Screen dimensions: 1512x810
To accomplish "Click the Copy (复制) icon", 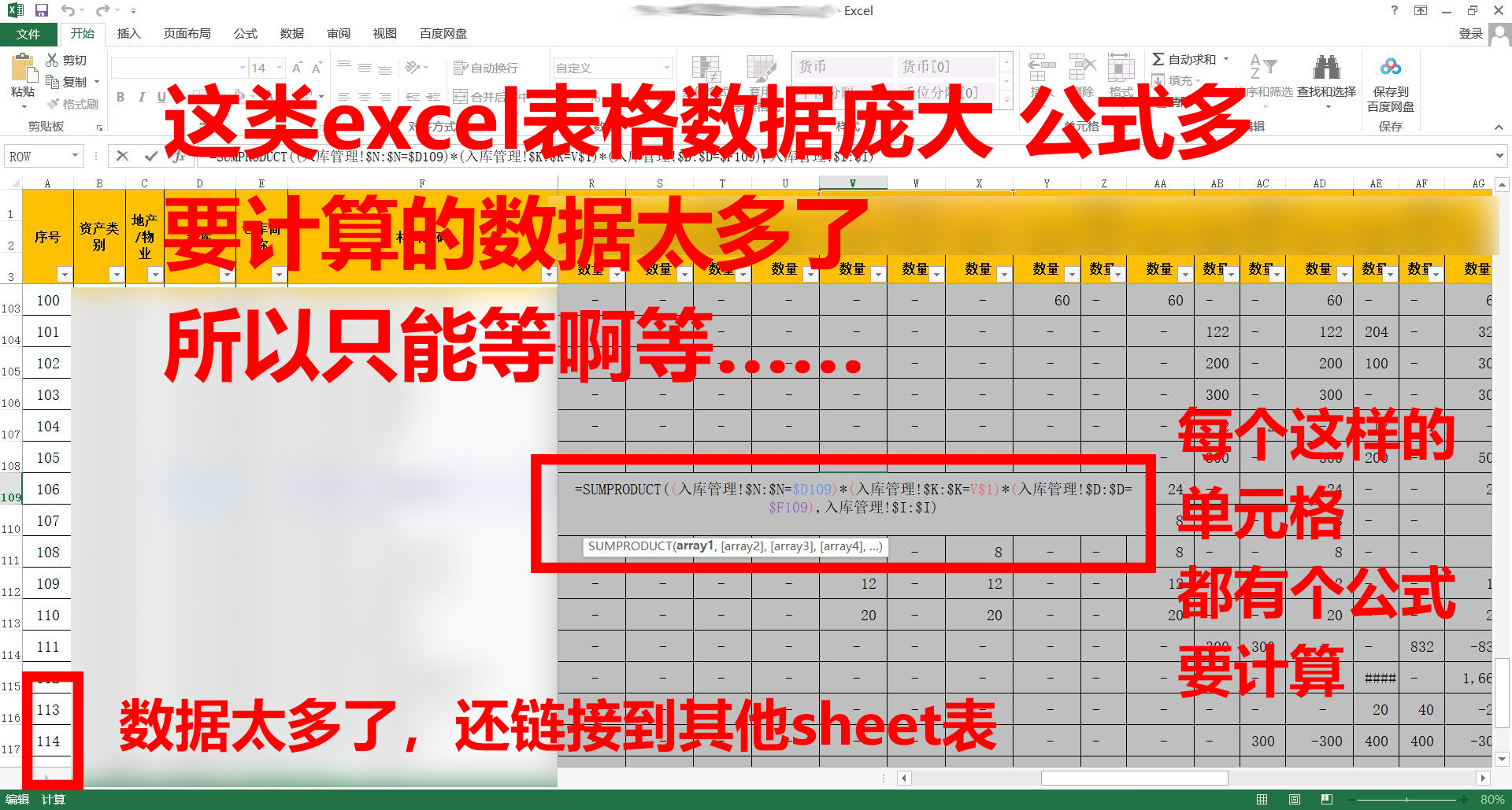I will (52, 81).
